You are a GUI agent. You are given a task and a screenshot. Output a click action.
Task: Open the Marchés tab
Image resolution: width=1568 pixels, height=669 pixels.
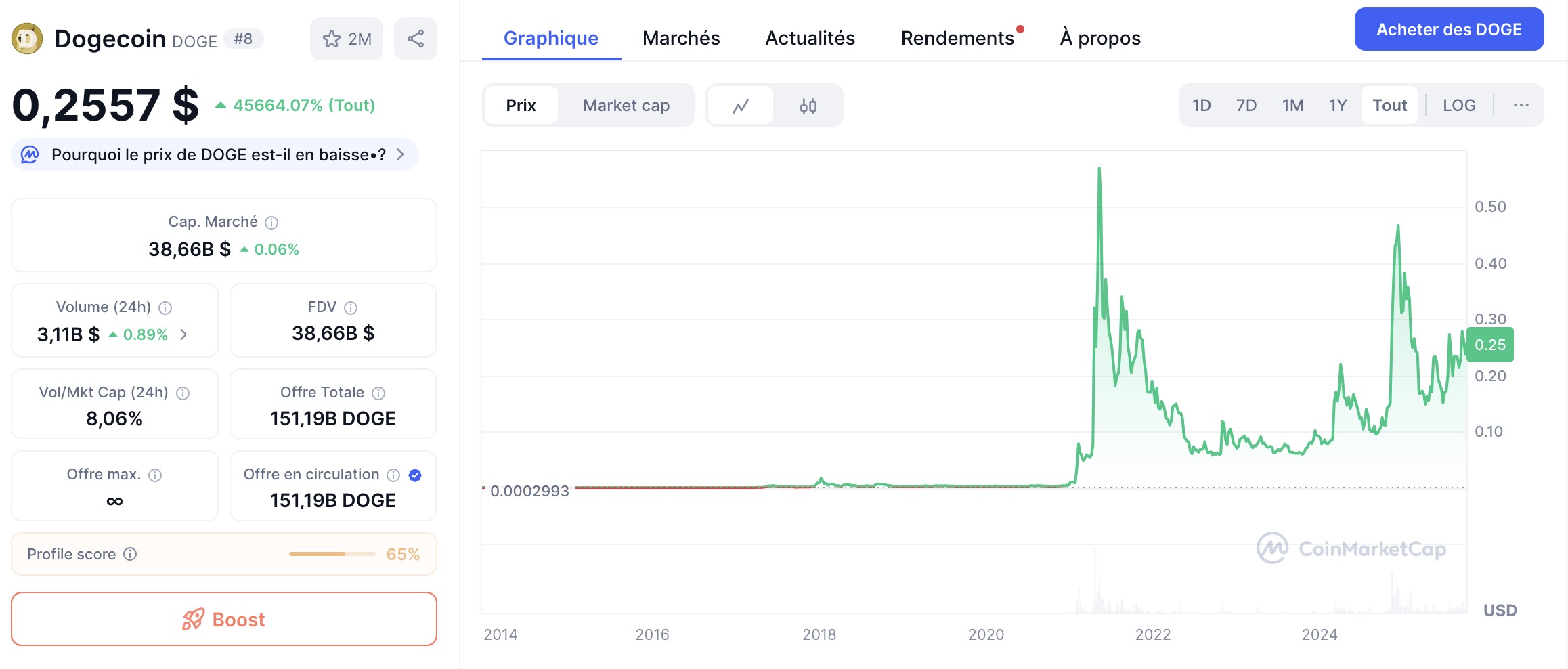point(681,38)
